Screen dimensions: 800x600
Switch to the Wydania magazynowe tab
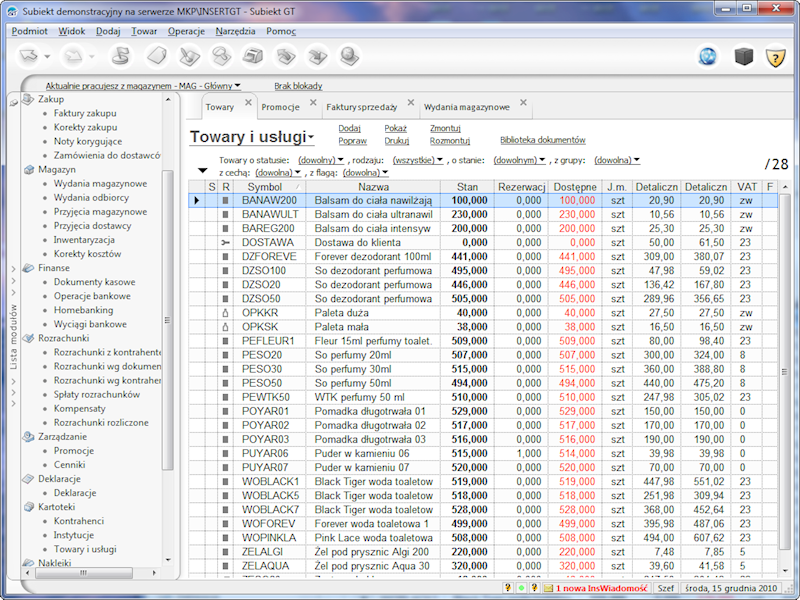tap(467, 107)
